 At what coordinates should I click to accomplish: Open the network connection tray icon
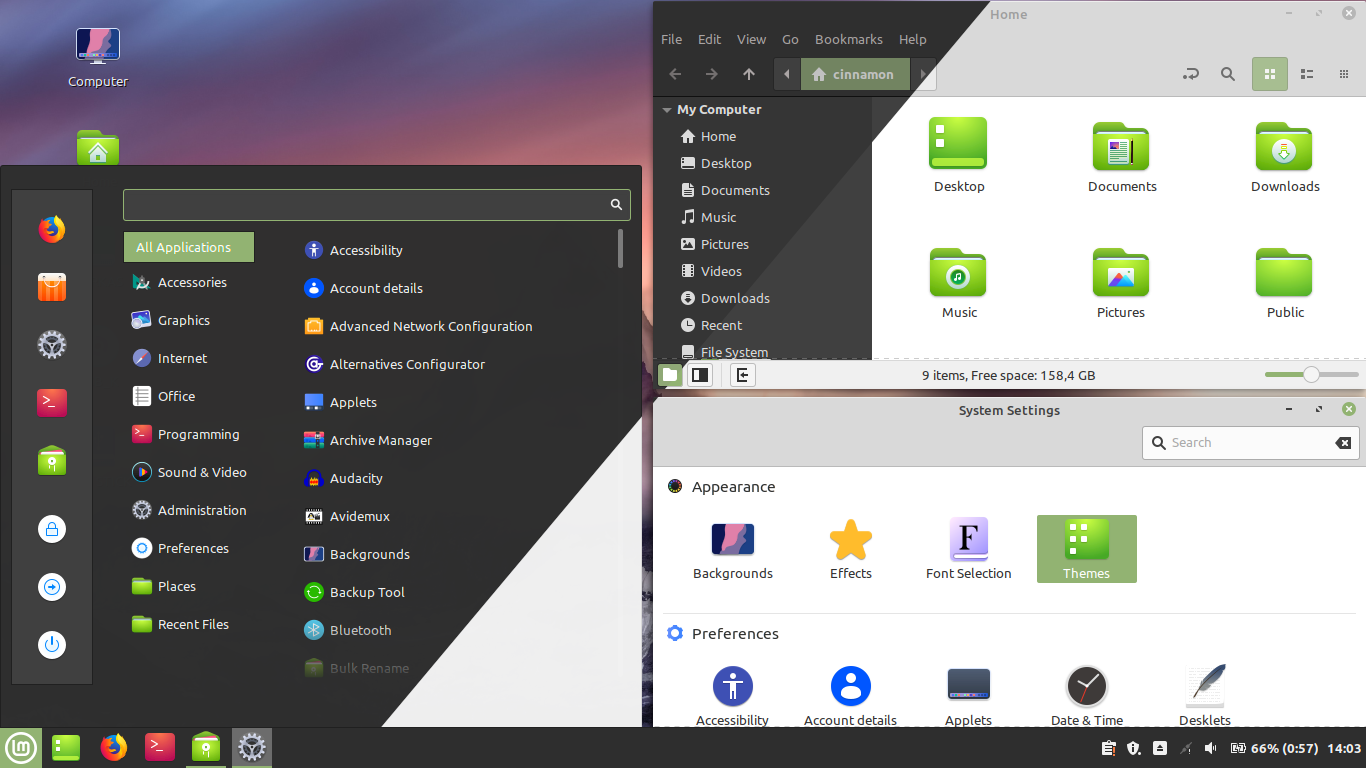tap(1186, 748)
